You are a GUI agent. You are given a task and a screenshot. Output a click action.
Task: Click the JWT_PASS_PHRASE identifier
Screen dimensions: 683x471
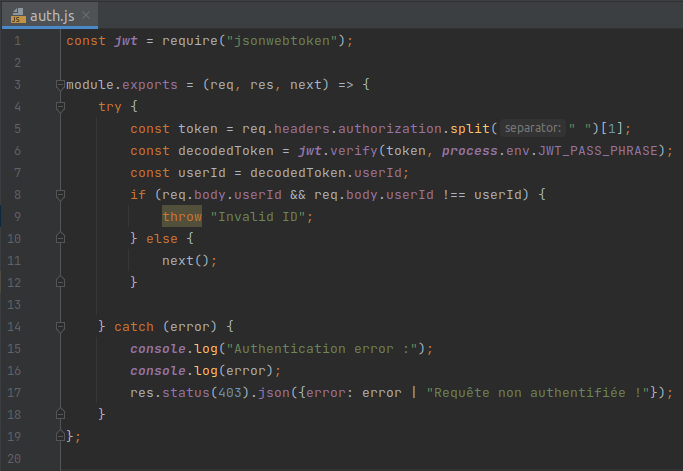[598, 151]
